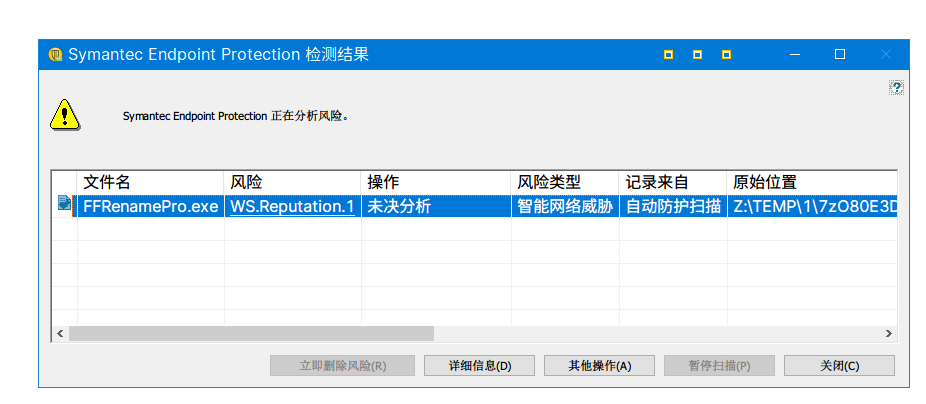Click the yellow warning triangle icon
The width and height of the screenshot is (926, 404).
pos(65,115)
